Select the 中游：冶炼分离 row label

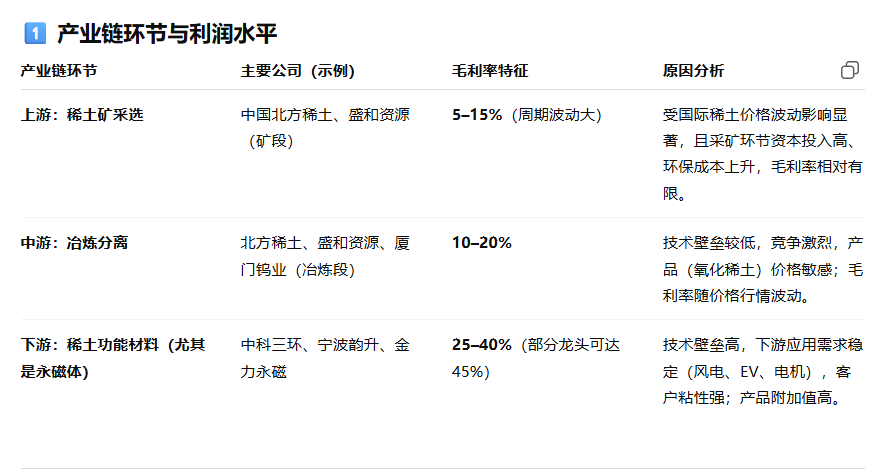click(x=75, y=243)
